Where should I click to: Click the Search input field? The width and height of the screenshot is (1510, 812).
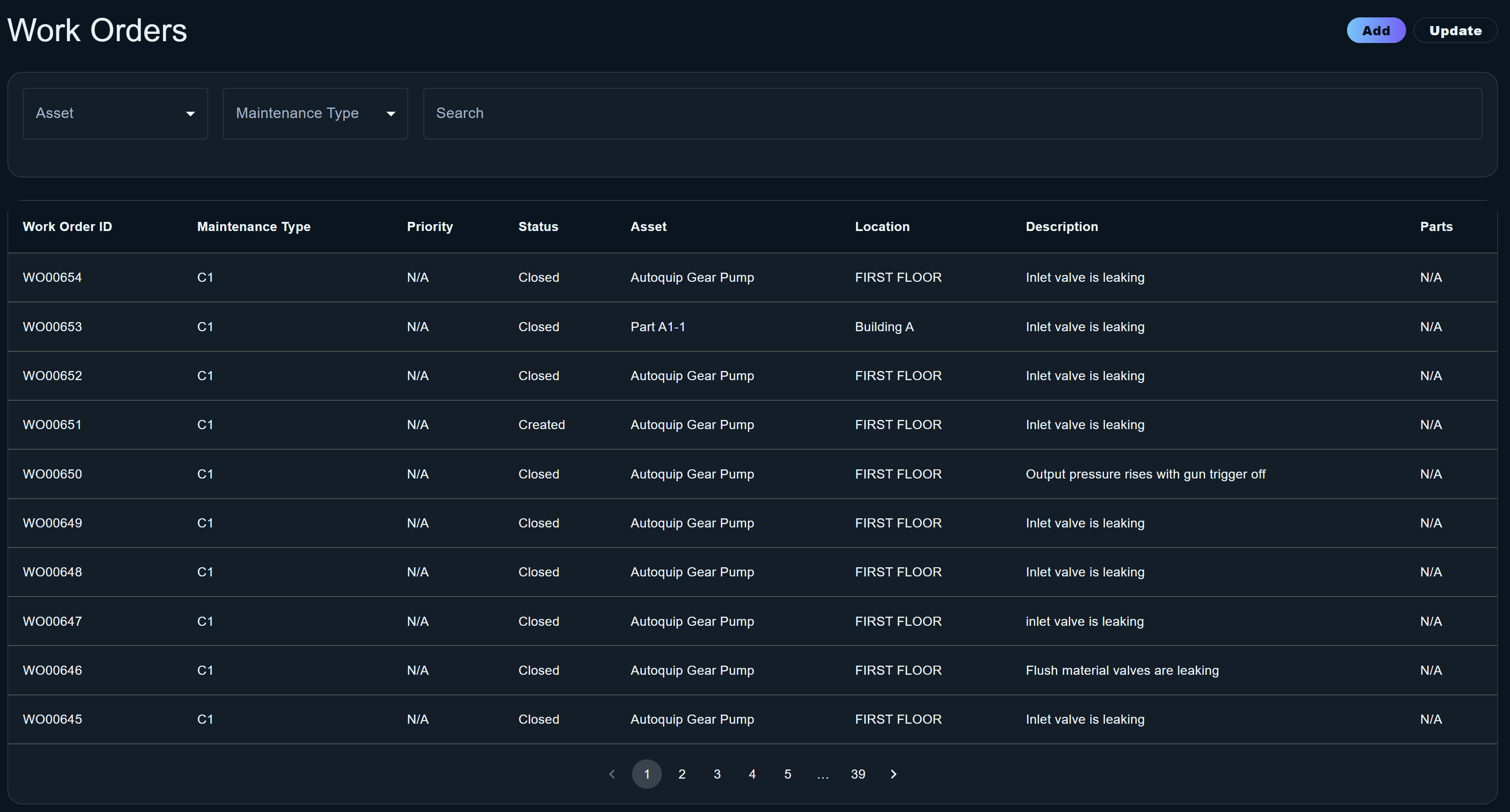point(704,113)
